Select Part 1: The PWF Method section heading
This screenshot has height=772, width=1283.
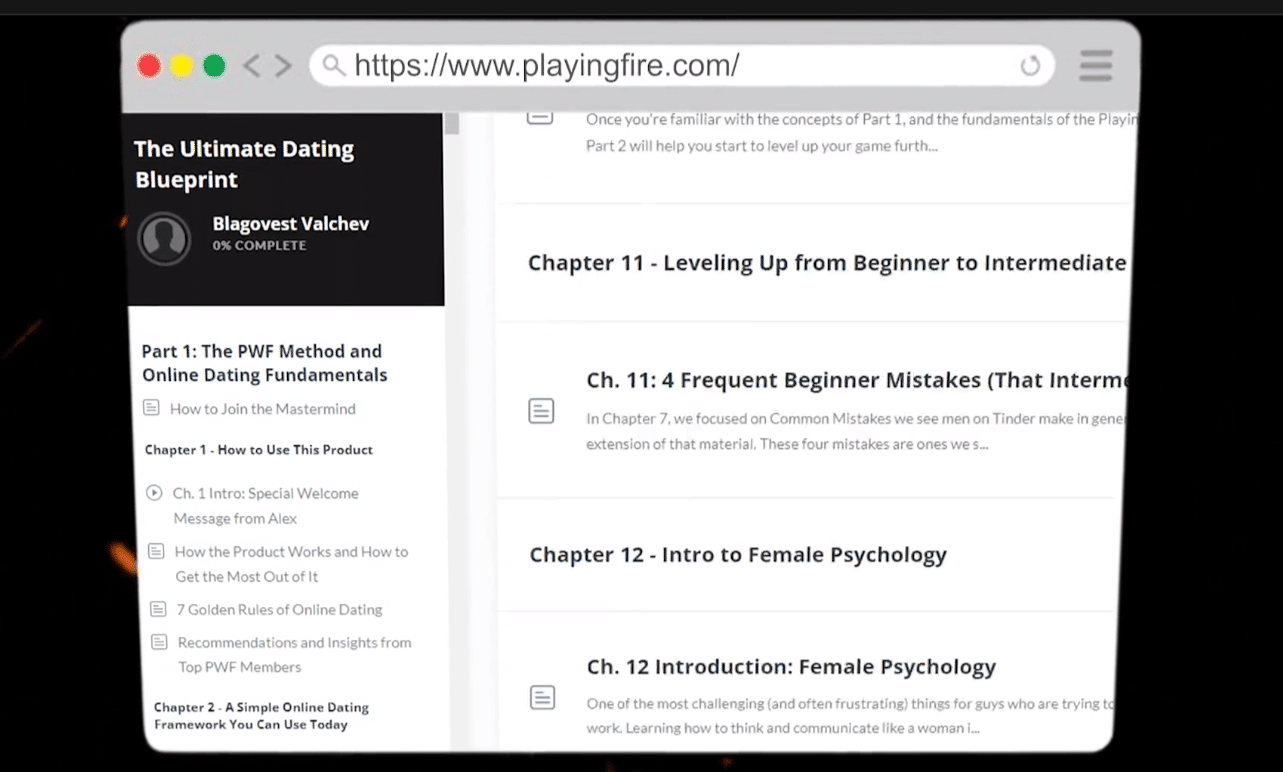(264, 363)
